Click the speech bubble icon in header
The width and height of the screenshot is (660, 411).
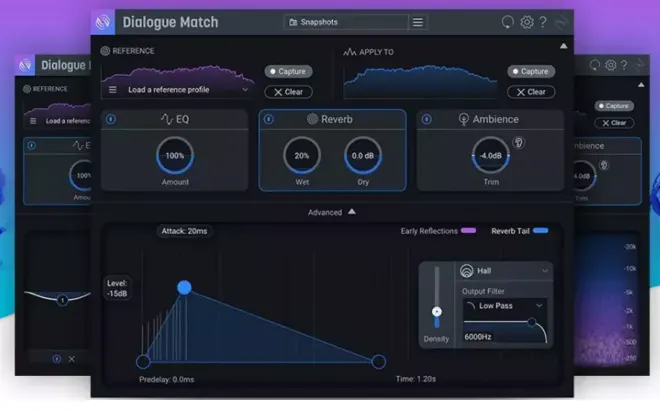click(x=508, y=22)
